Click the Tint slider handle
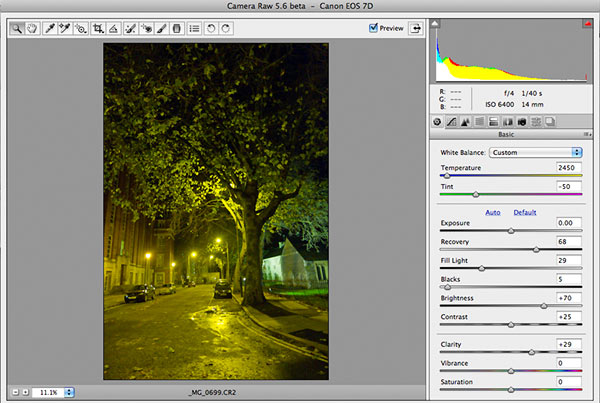Screen dimensions: 600x403 (476, 195)
